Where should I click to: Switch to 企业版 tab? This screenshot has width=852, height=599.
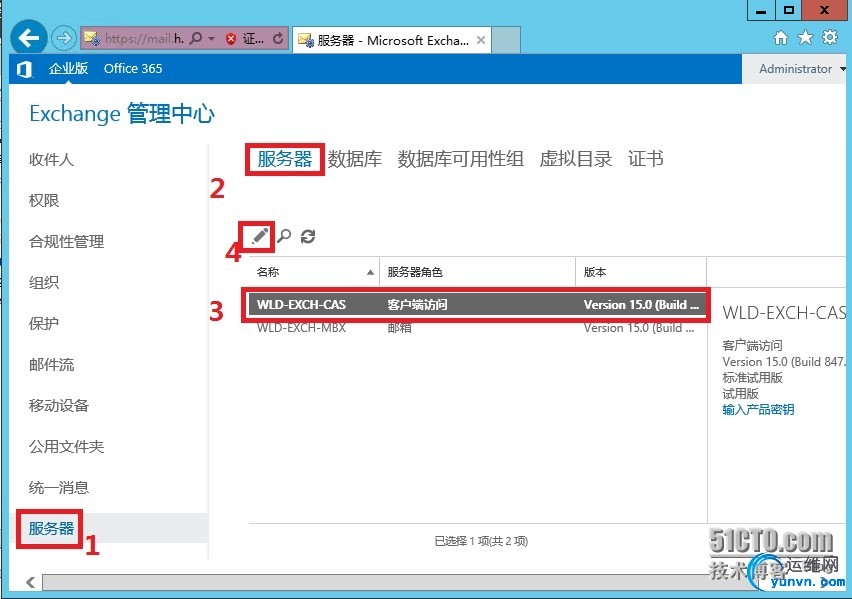coord(68,68)
